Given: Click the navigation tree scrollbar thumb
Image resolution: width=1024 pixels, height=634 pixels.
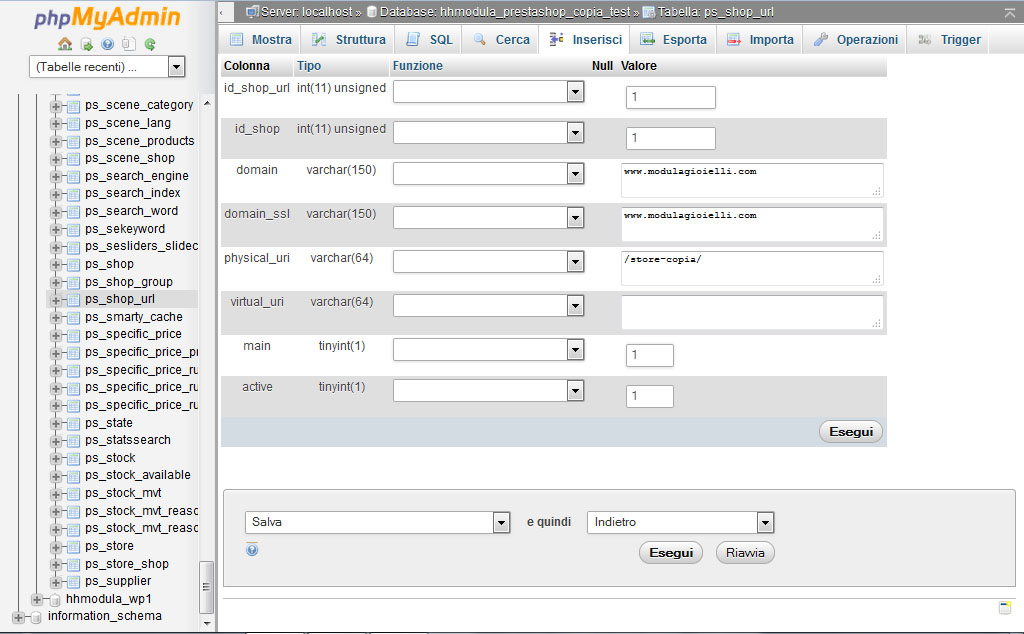Looking at the screenshot, I should (206, 587).
